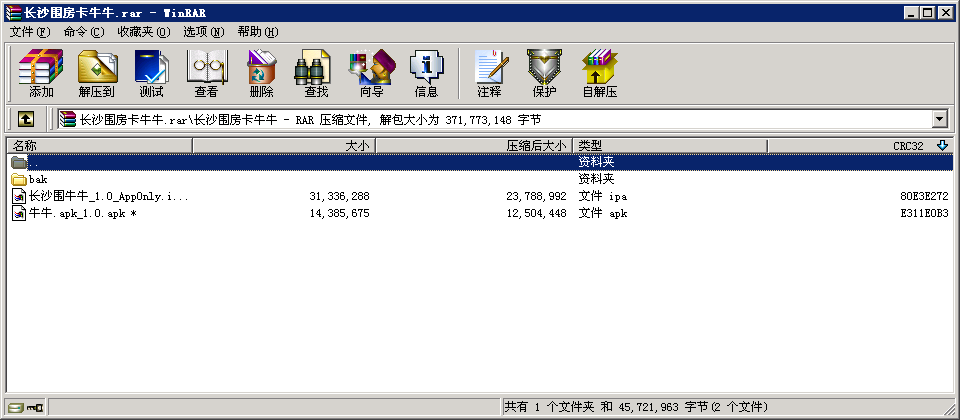Viewport: 960px width, 420px height.
Task: Run the 测试 (Test) archive tool
Action: pos(151,73)
